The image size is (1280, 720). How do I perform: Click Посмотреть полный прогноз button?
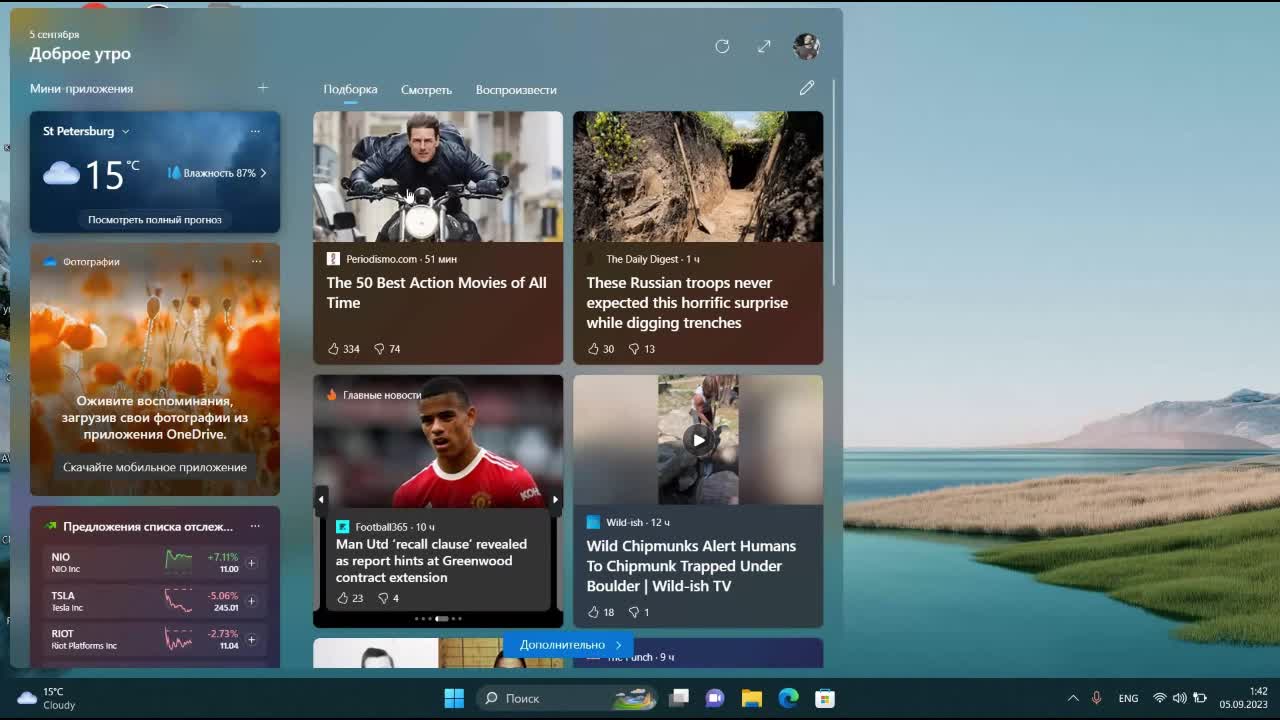pyautogui.click(x=155, y=219)
